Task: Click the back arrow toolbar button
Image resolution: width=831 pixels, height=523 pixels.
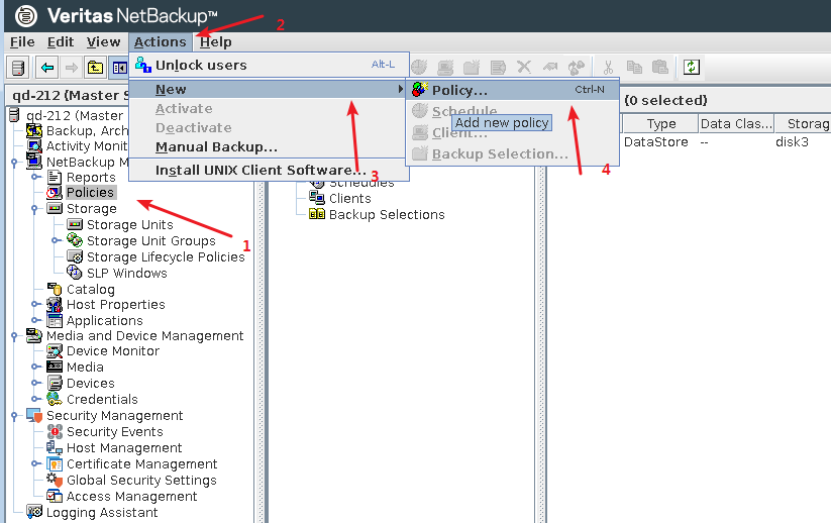Action: click(x=47, y=67)
